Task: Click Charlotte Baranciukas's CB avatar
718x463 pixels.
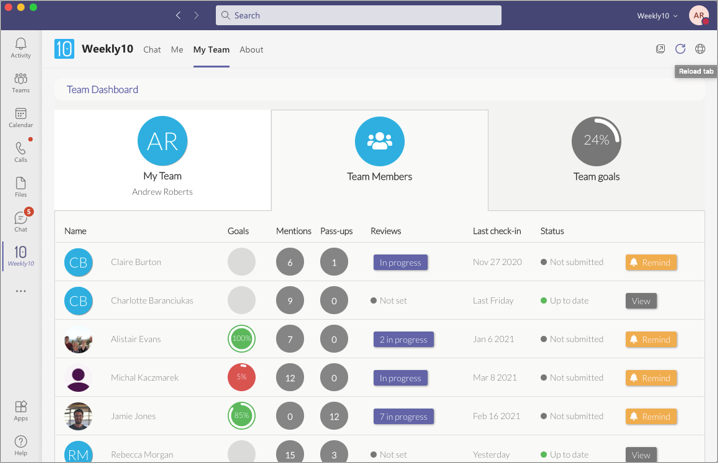Action: point(78,301)
